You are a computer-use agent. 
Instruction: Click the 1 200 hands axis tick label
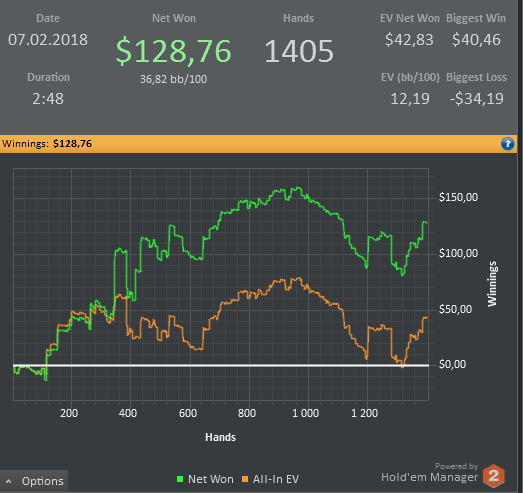point(365,413)
